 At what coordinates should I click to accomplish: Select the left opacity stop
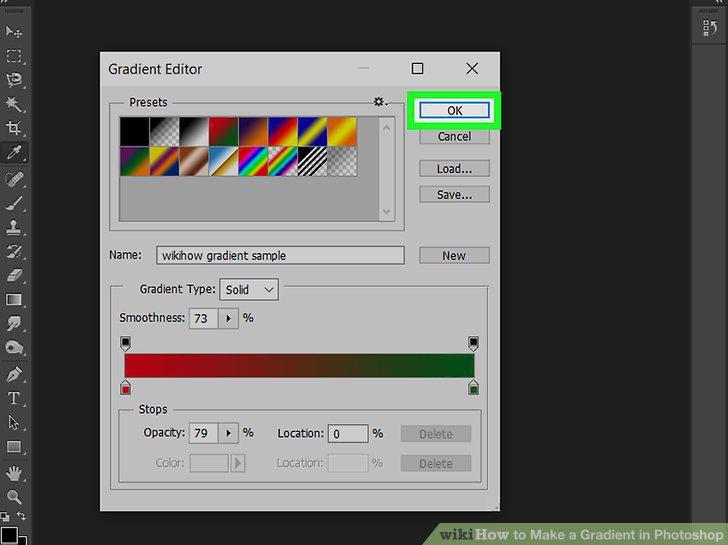pyautogui.click(x=125, y=344)
